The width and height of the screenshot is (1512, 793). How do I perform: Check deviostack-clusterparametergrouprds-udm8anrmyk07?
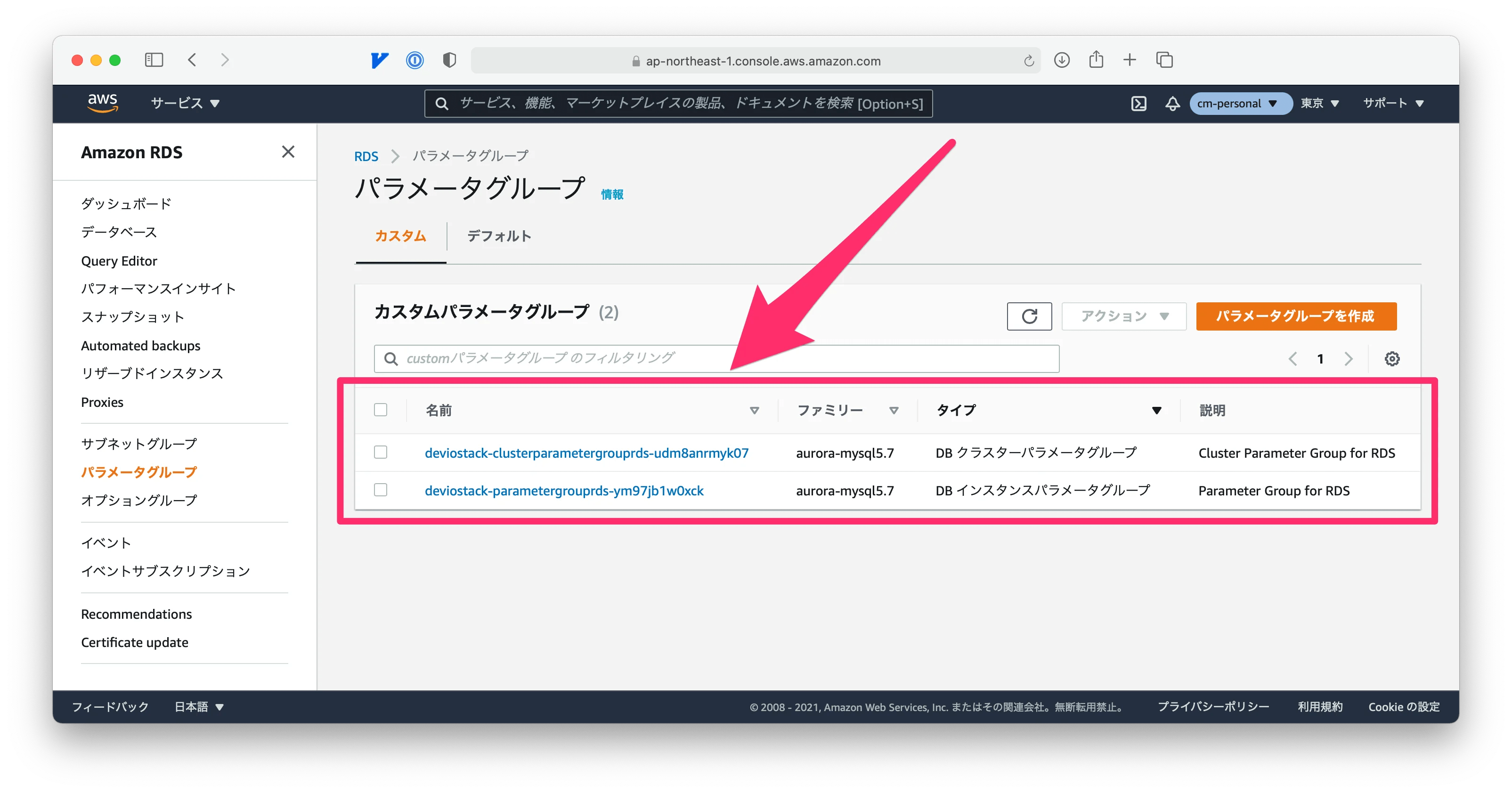pos(380,453)
